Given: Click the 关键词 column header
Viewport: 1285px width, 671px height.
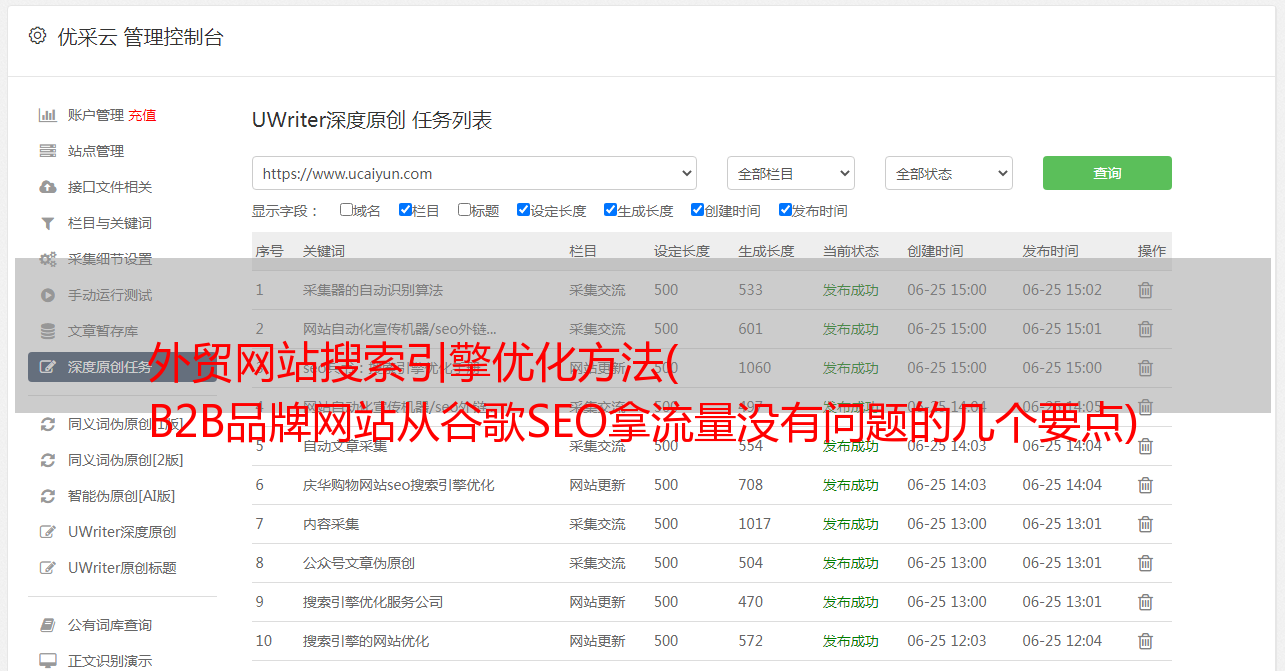Looking at the screenshot, I should [x=324, y=251].
